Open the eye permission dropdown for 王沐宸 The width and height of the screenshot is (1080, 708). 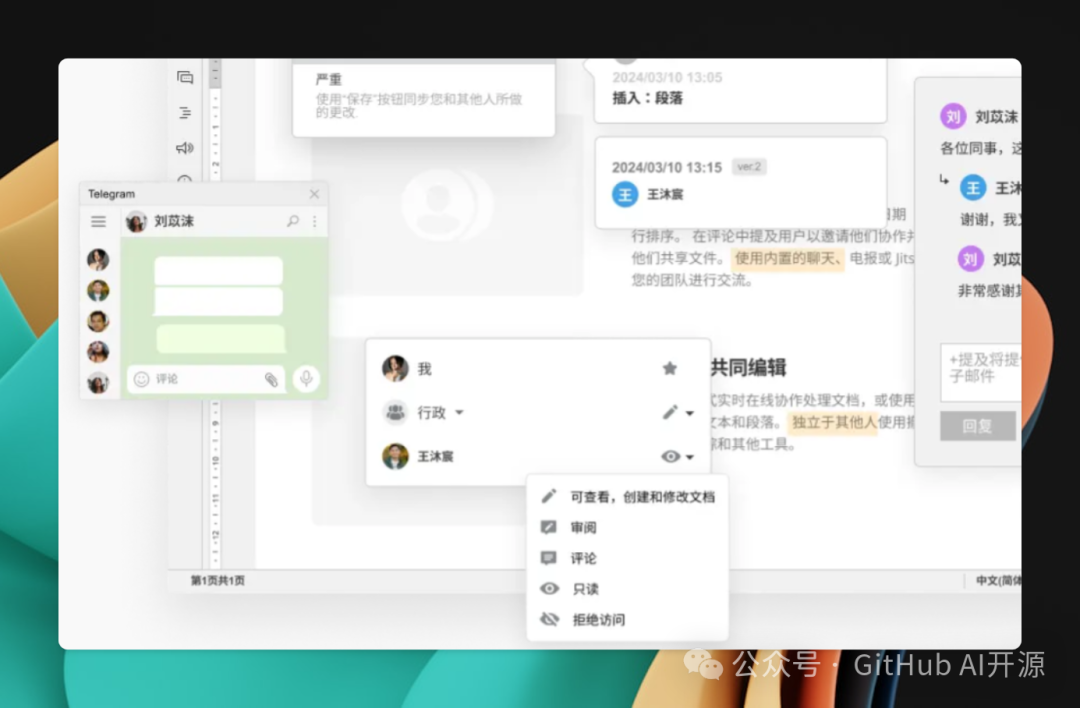[x=678, y=457]
